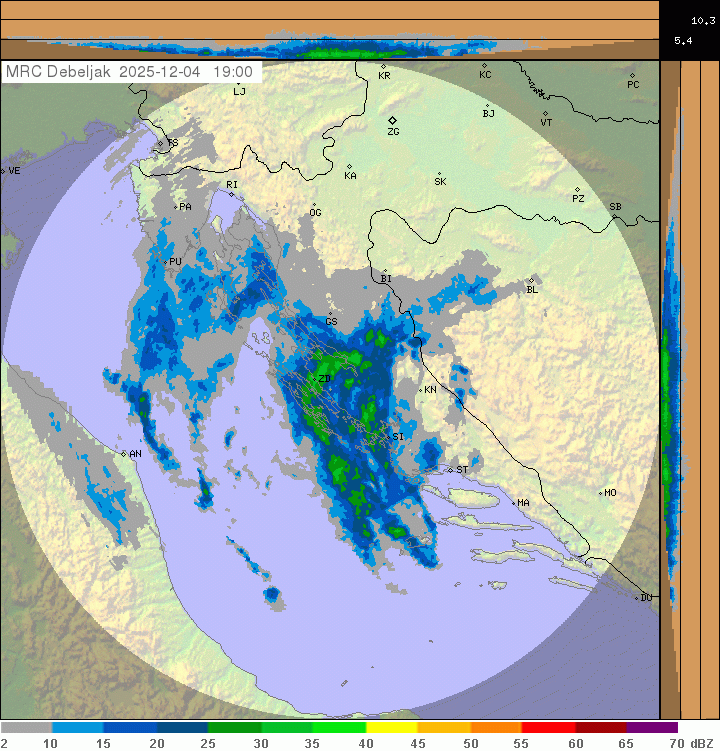Select the VE marker at the left edge
Image resolution: width=720 pixels, height=751 pixels.
(4, 171)
